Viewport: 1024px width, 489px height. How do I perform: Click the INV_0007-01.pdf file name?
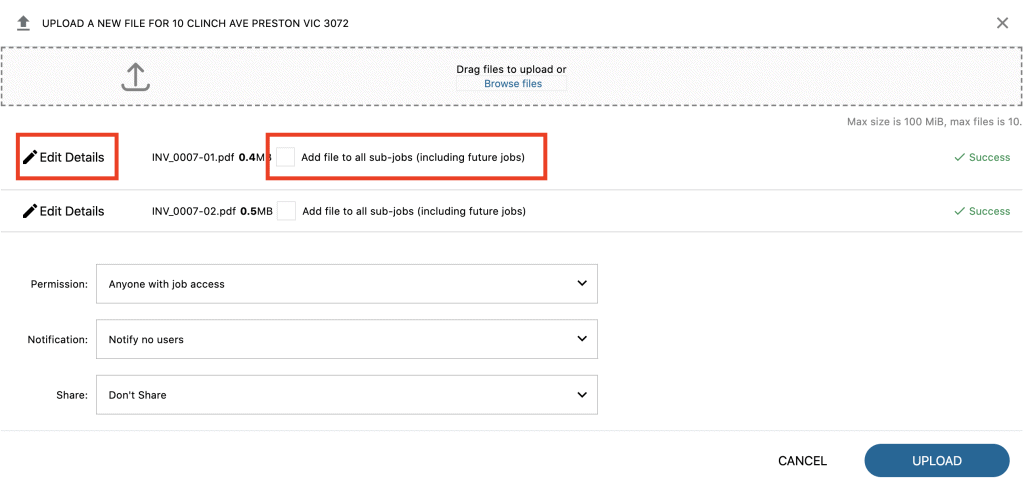pos(193,157)
